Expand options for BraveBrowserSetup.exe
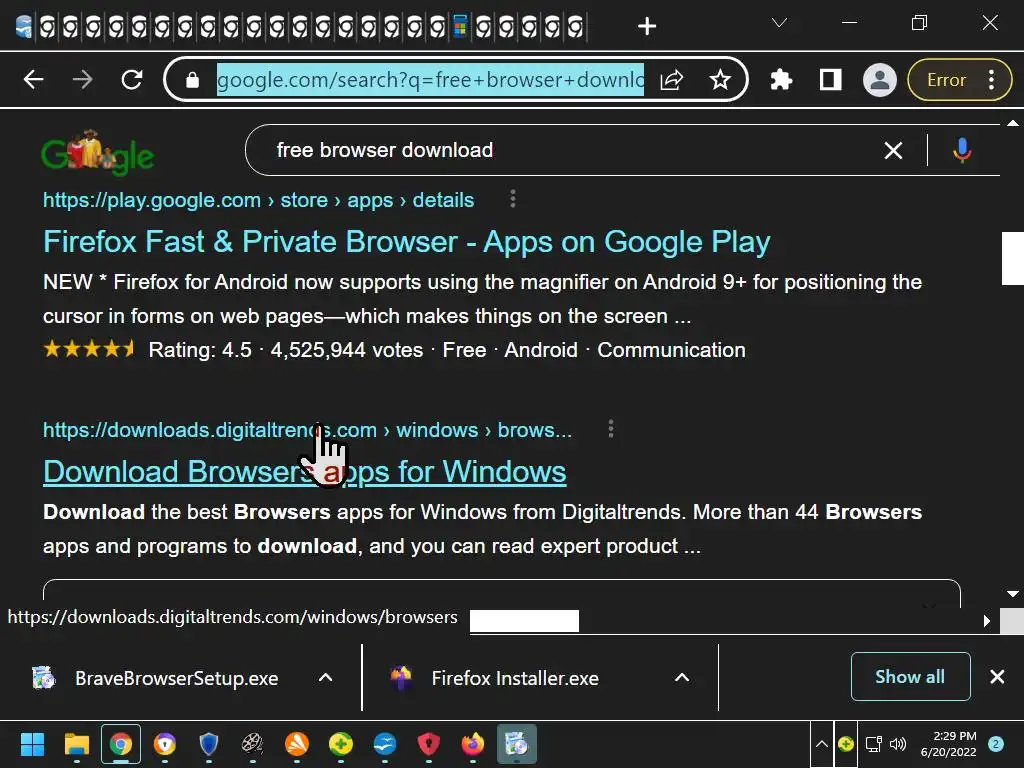Image resolution: width=1024 pixels, height=768 pixels. (325, 678)
